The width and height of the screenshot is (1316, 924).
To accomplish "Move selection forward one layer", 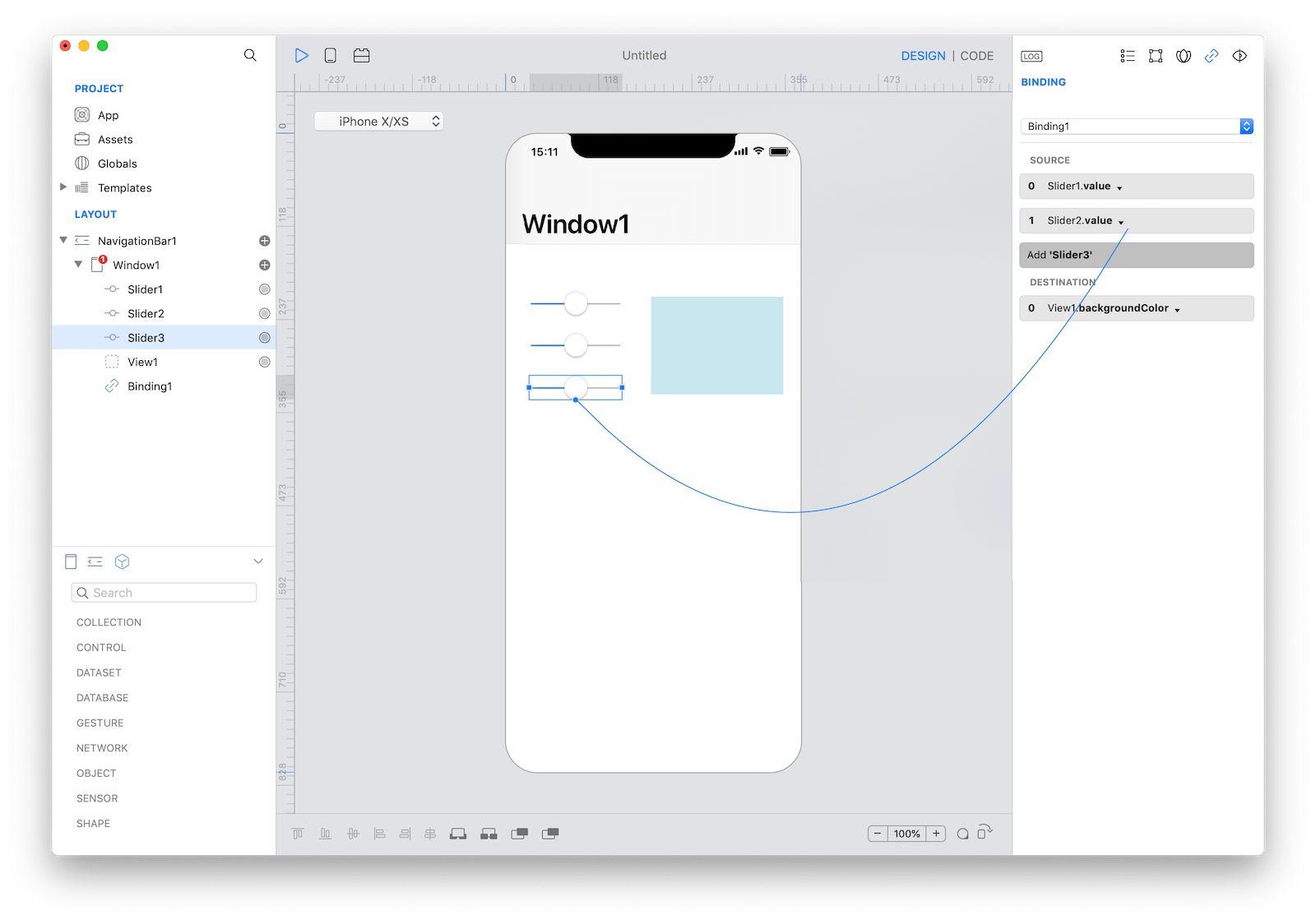I will pyautogui.click(x=519, y=834).
